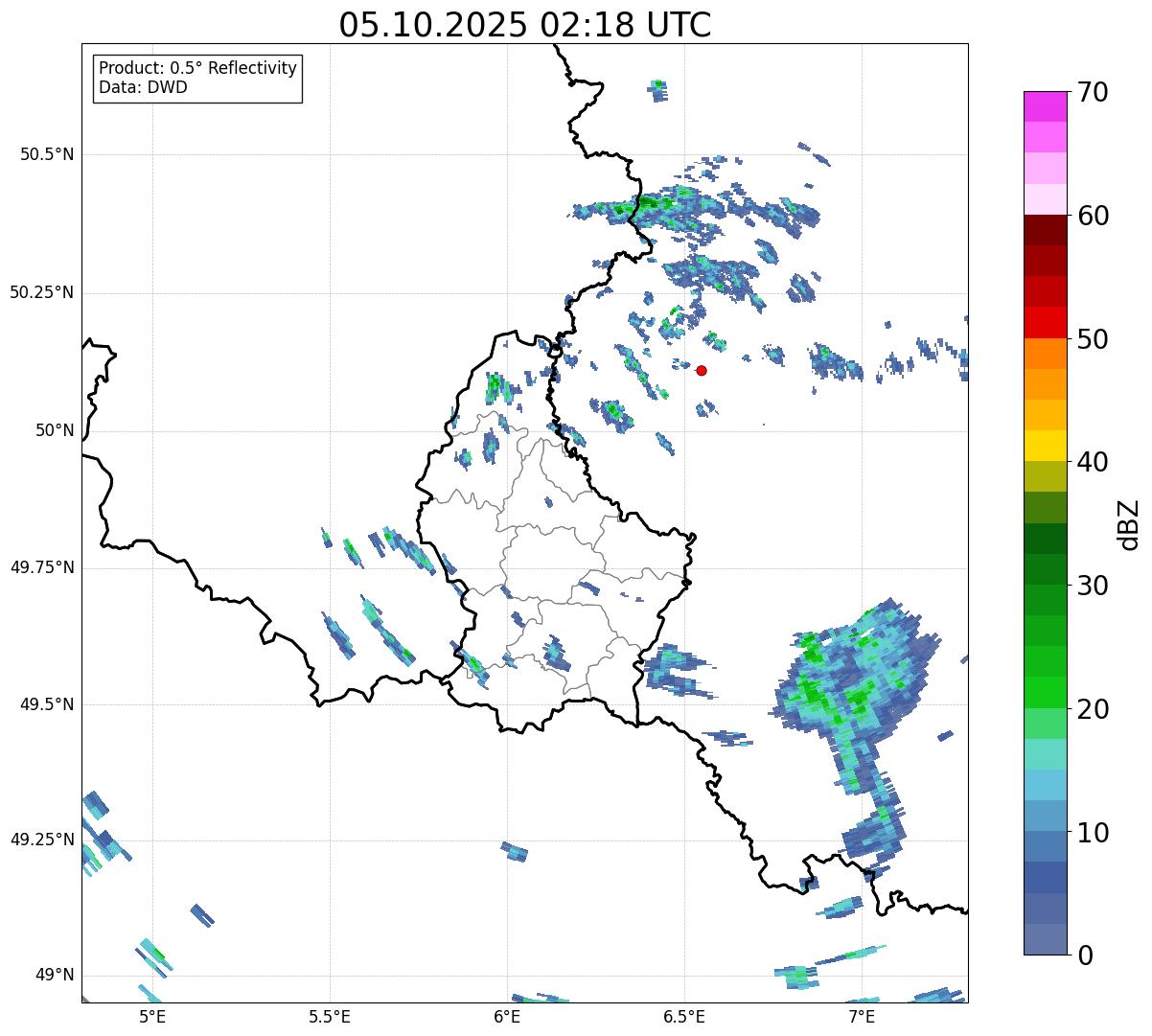Viewport: 1152px width, 1036px height.
Task: Click the colorbar value 70
Action: point(1094,92)
